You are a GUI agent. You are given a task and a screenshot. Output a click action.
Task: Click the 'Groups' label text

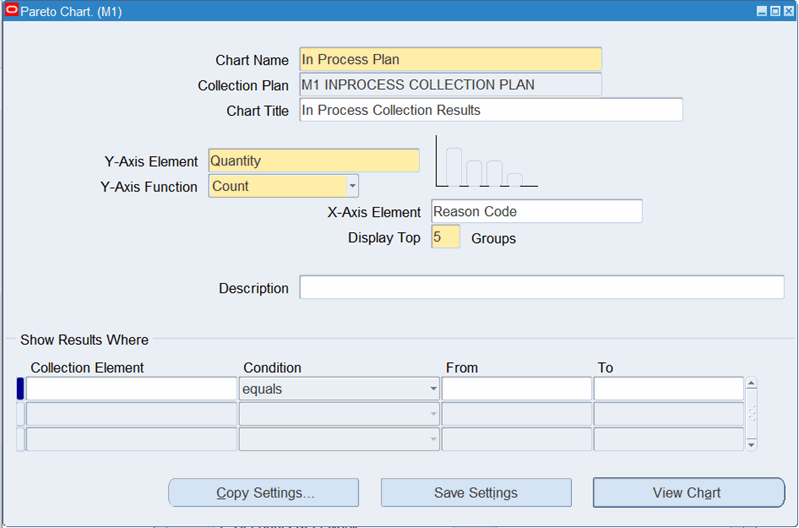click(x=493, y=239)
